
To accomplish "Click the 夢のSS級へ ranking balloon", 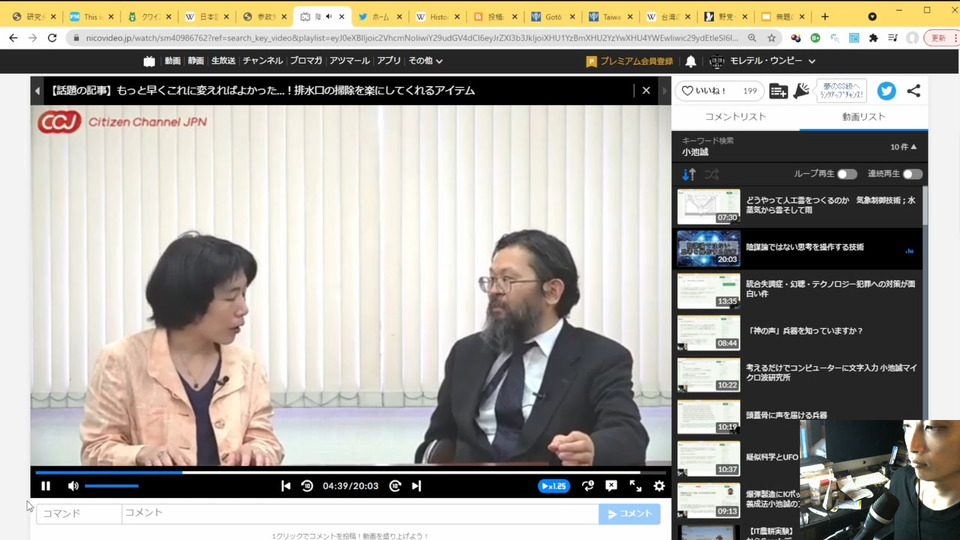I will (x=842, y=91).
